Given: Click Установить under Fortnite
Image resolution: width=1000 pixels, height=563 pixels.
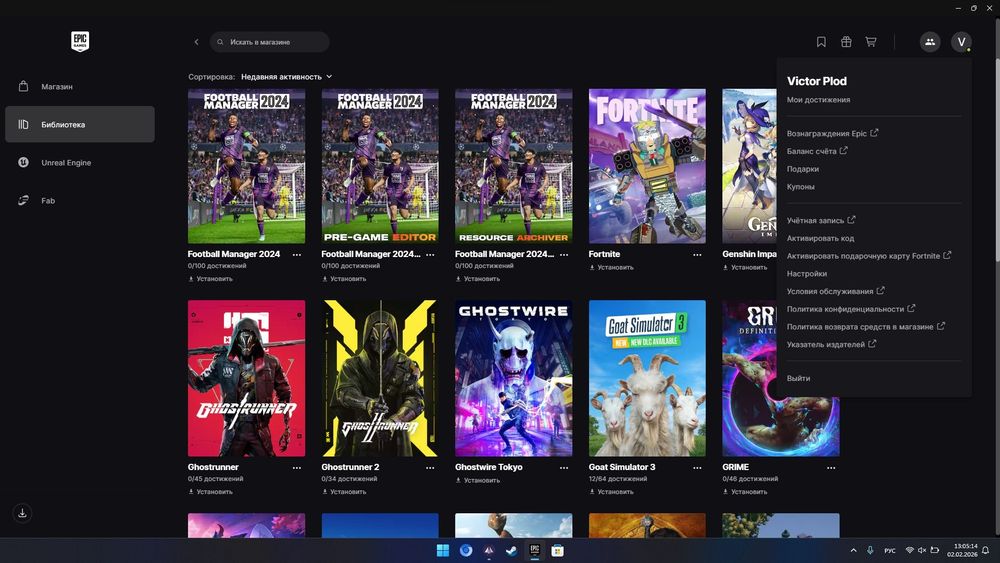Looking at the screenshot, I should click(611, 267).
